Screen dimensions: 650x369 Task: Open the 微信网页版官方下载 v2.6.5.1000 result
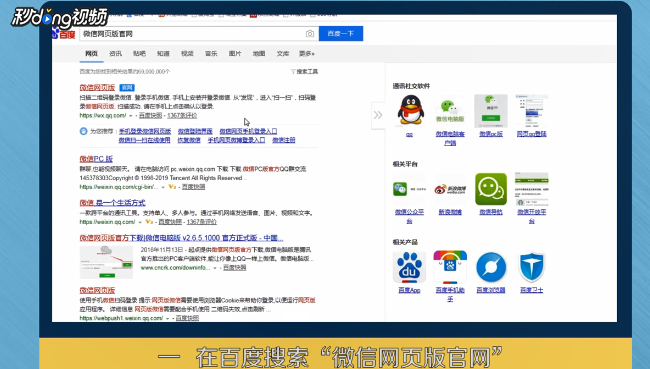tap(182, 238)
